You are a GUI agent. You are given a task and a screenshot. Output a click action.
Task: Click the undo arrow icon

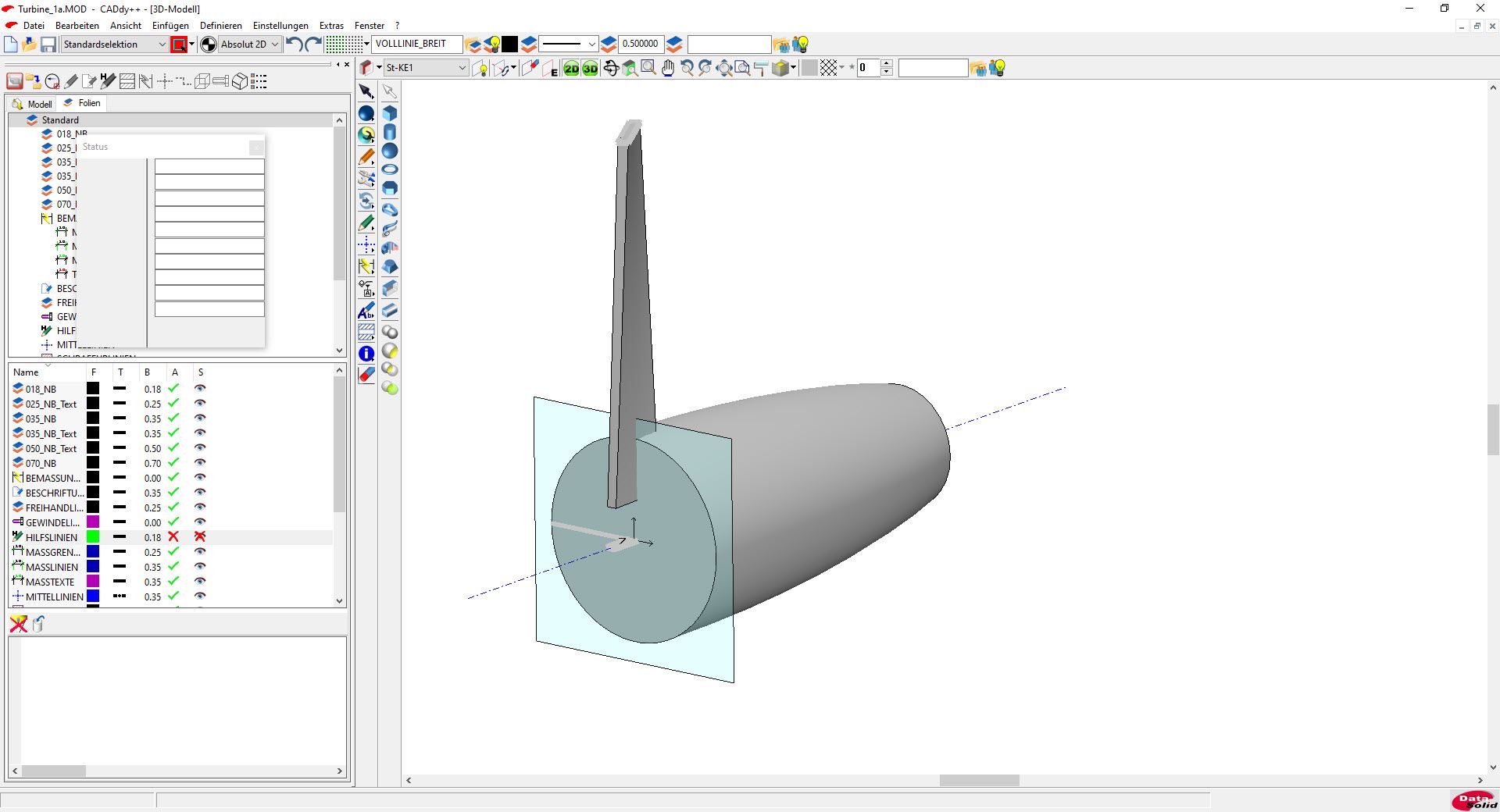[294, 45]
